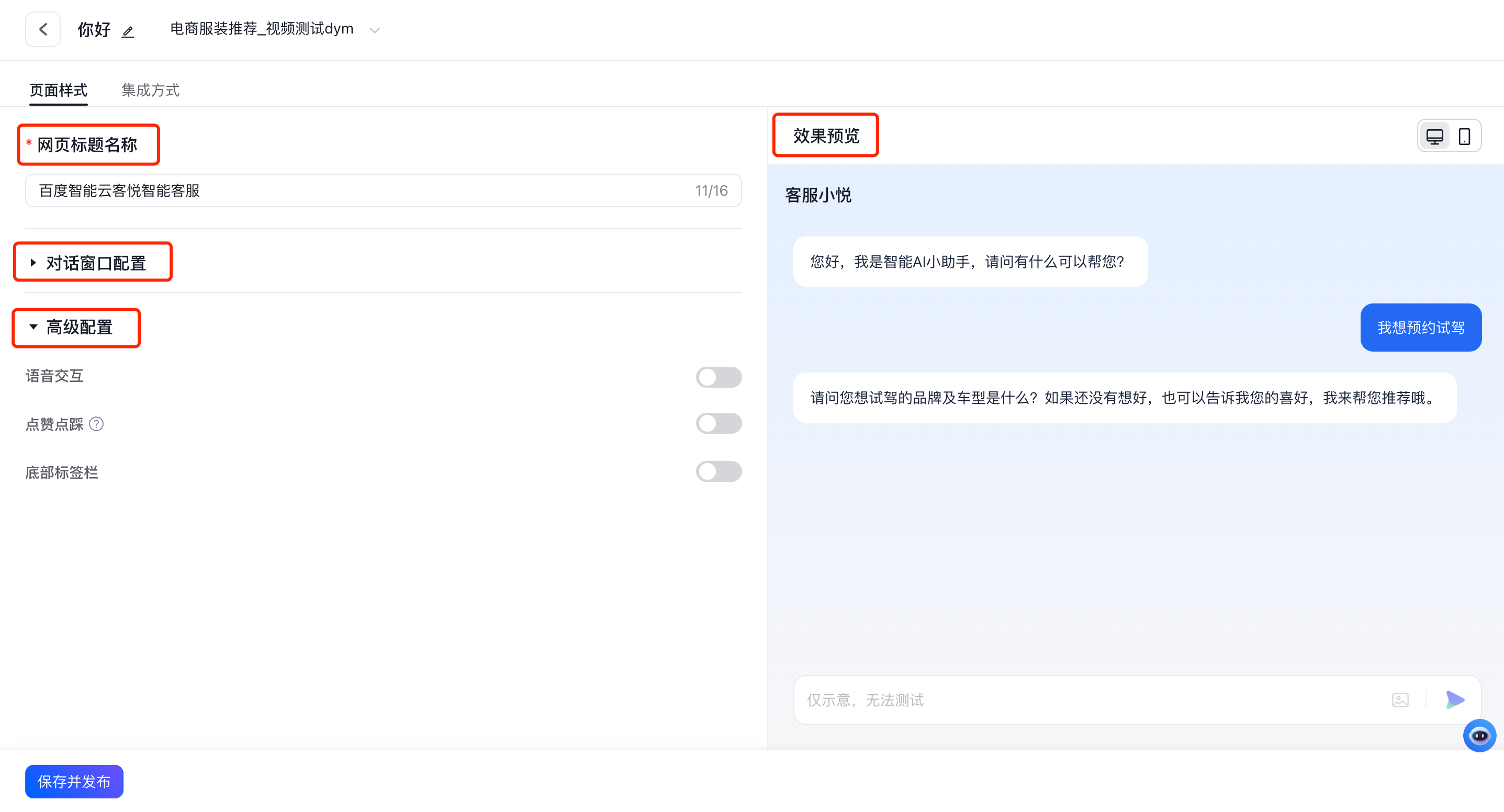The image size is (1504, 812).
Task: Switch to the 集成方式 tab
Action: pos(150,90)
